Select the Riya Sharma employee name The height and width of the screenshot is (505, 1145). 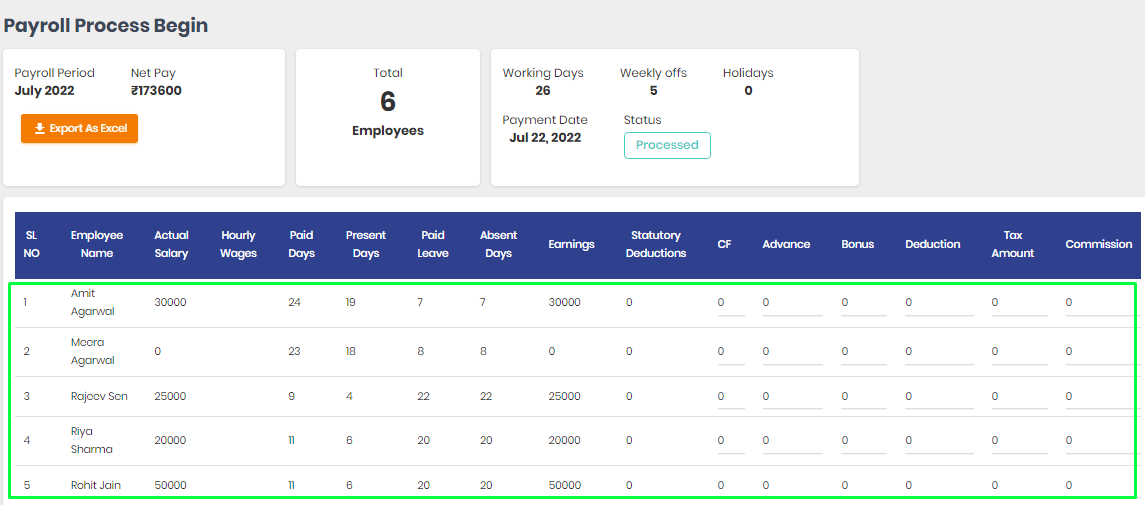point(92,440)
